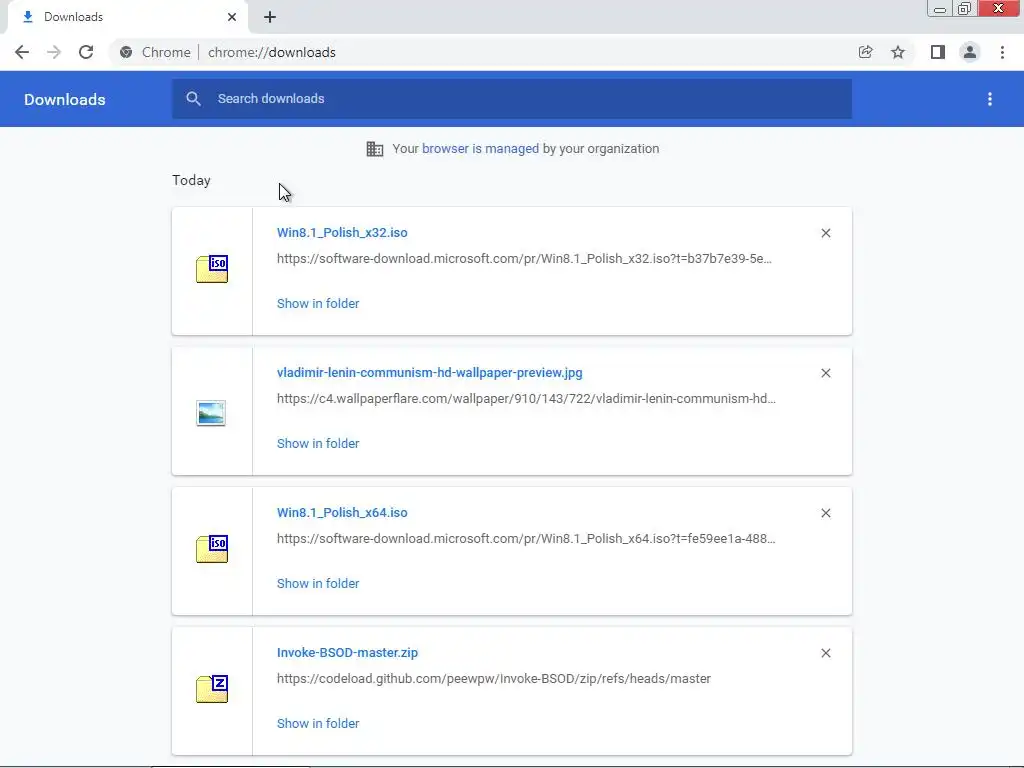Reload the downloads page

click(x=86, y=52)
